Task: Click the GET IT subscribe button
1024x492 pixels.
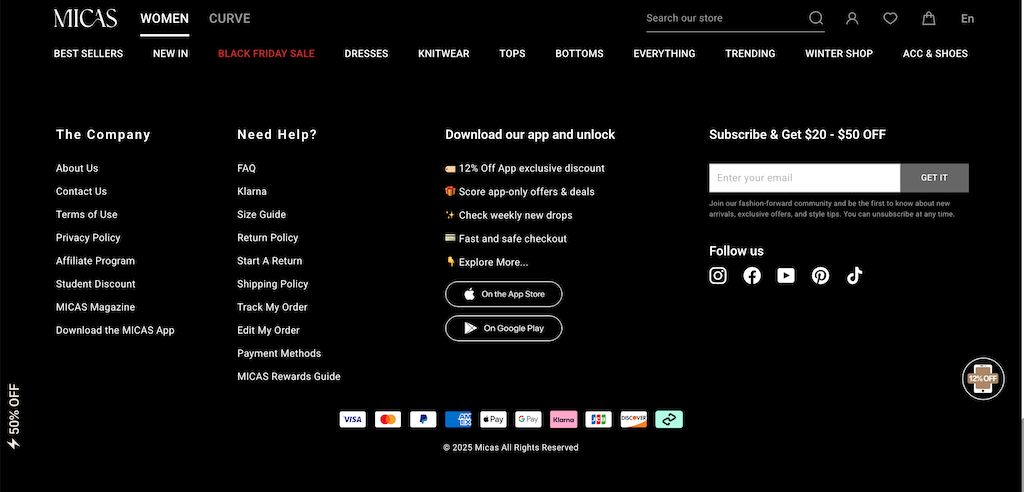Action: 935,178
